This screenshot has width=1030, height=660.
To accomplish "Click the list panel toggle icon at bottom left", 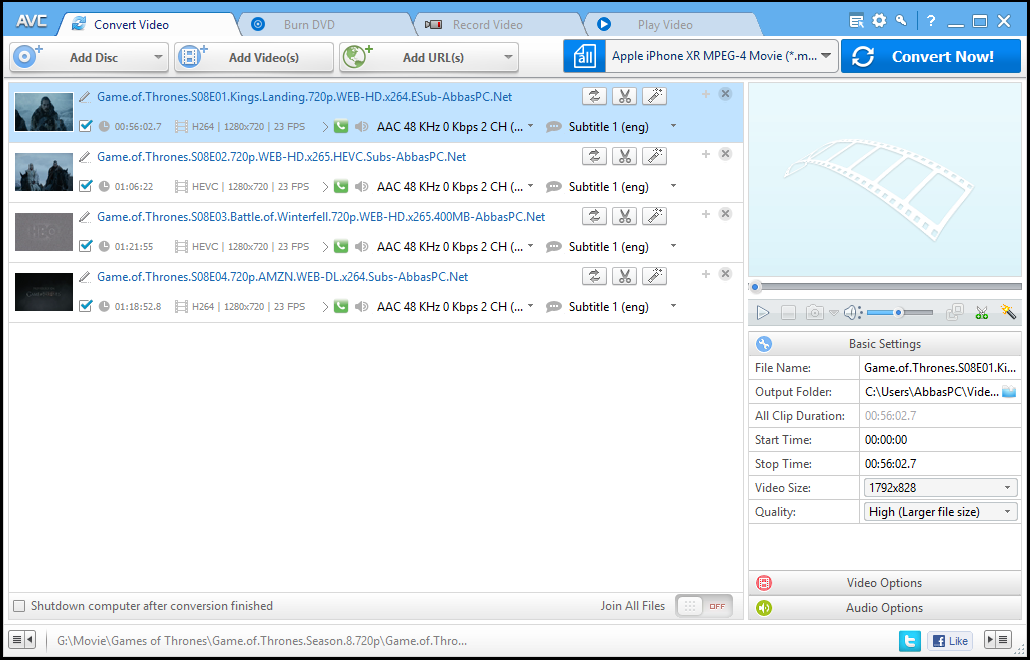I will click(x=22, y=640).
